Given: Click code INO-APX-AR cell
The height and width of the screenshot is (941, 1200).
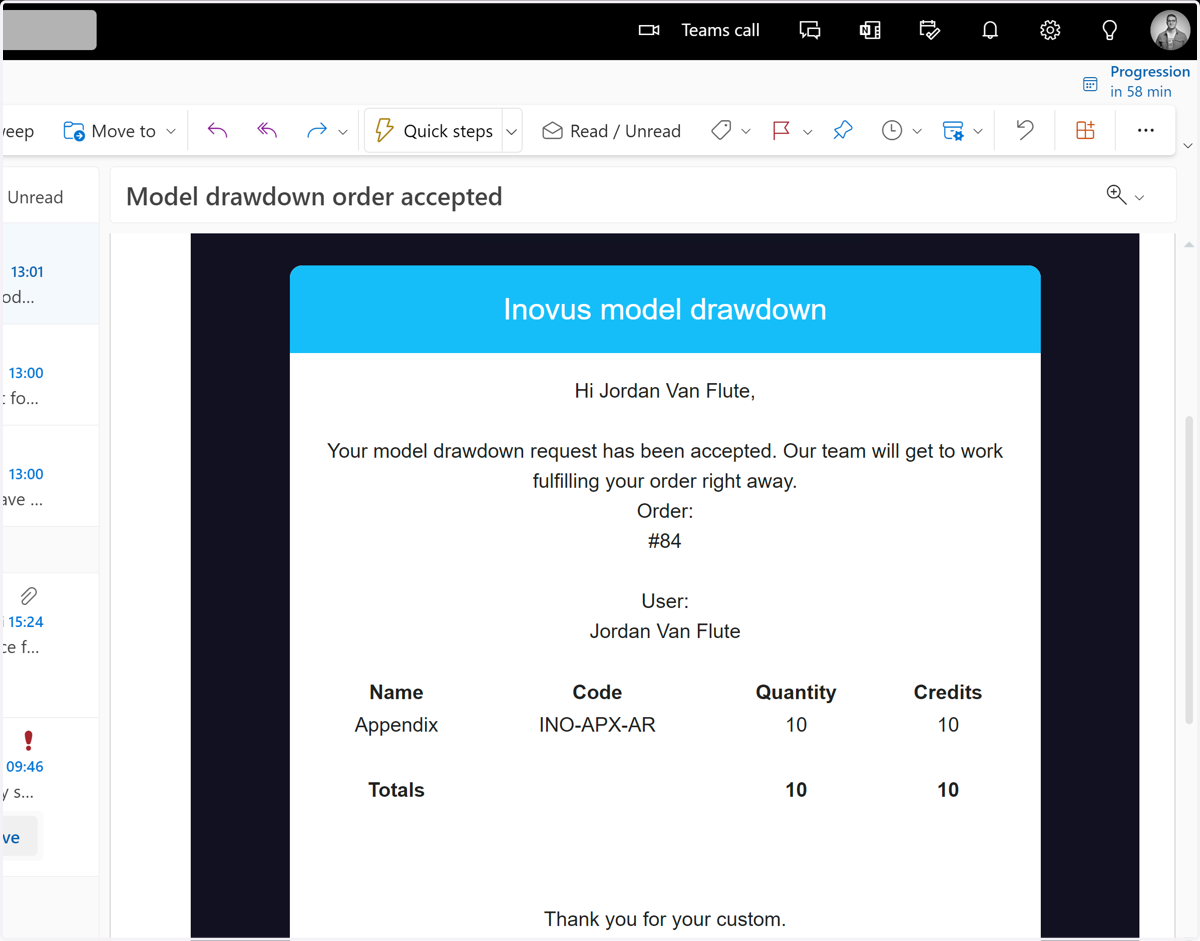Looking at the screenshot, I should (597, 725).
